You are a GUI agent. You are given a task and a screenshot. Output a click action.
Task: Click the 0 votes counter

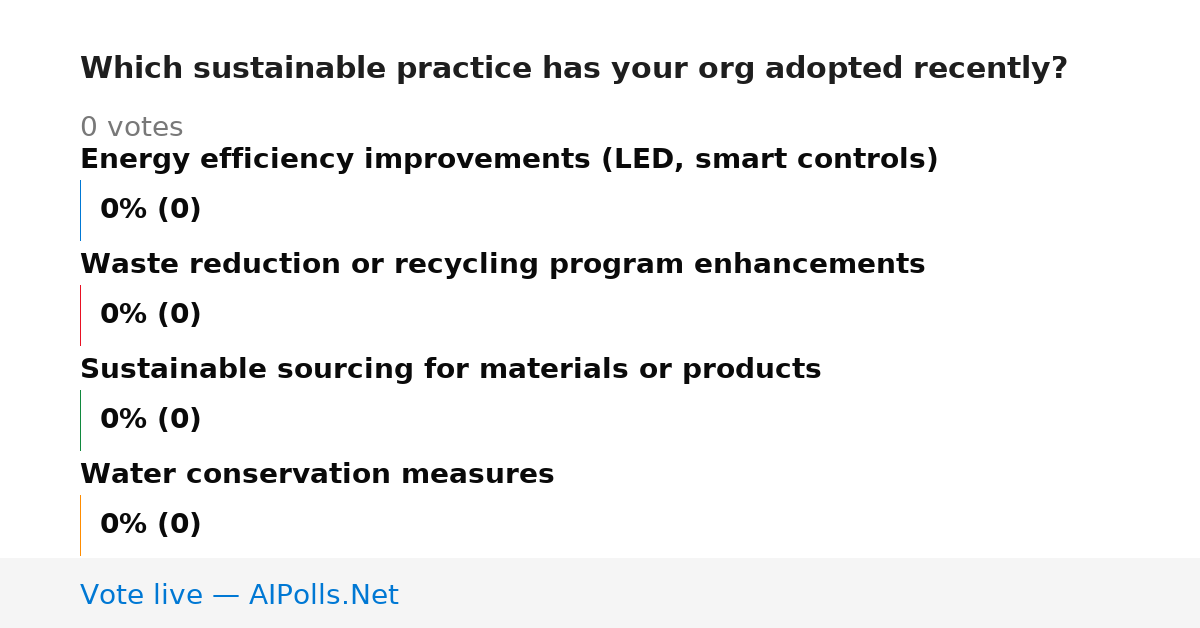click(131, 128)
